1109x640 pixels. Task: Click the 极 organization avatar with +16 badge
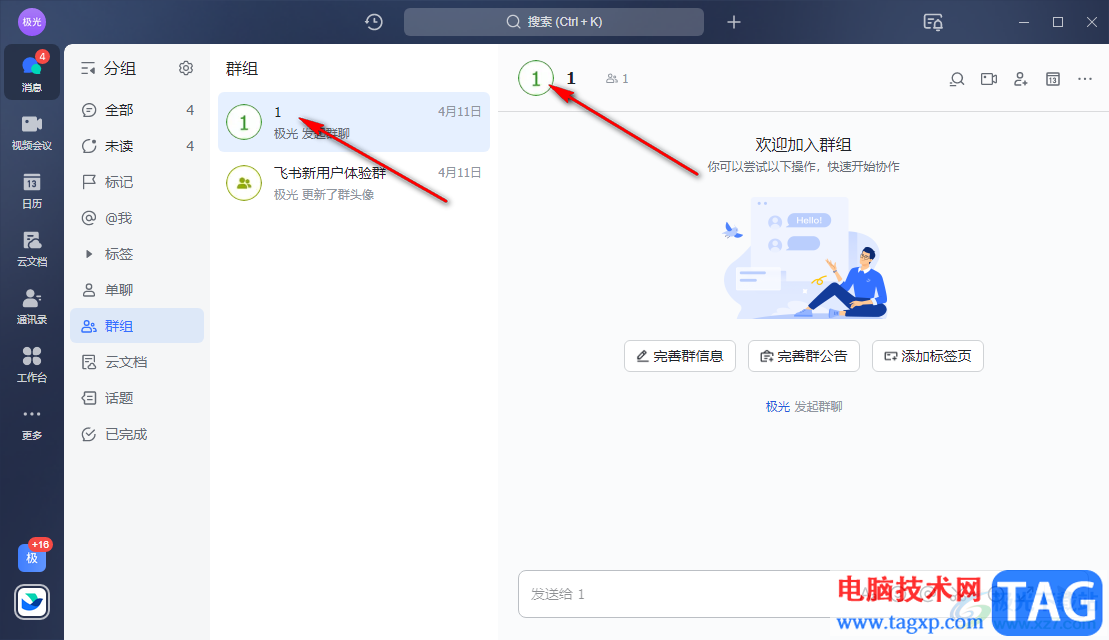pos(32,557)
